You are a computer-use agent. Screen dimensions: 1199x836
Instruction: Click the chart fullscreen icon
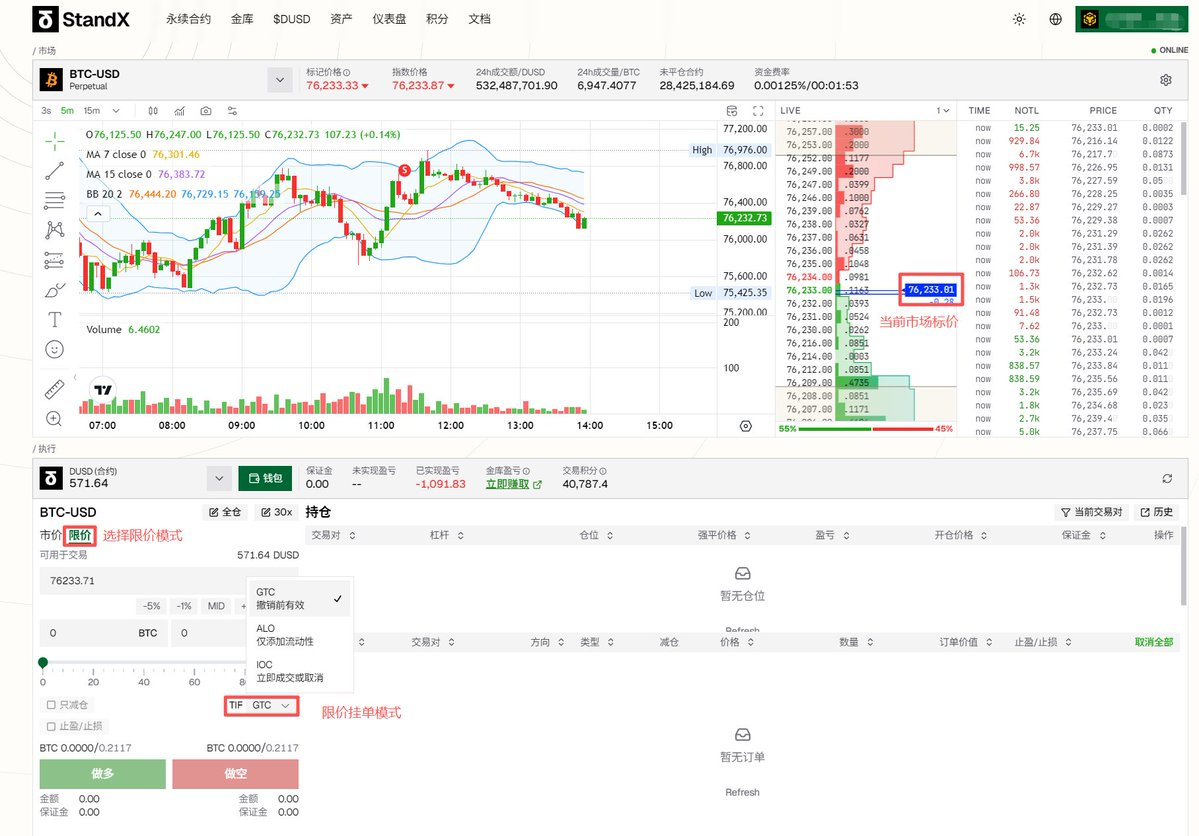tap(758, 111)
